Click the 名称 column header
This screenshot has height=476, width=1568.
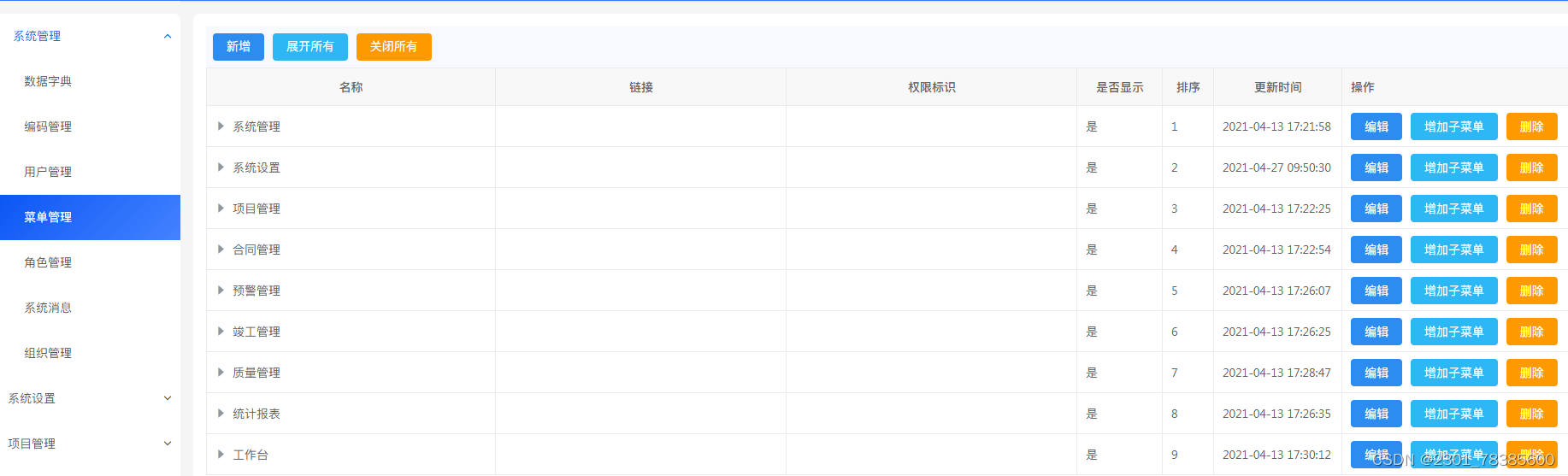(351, 87)
